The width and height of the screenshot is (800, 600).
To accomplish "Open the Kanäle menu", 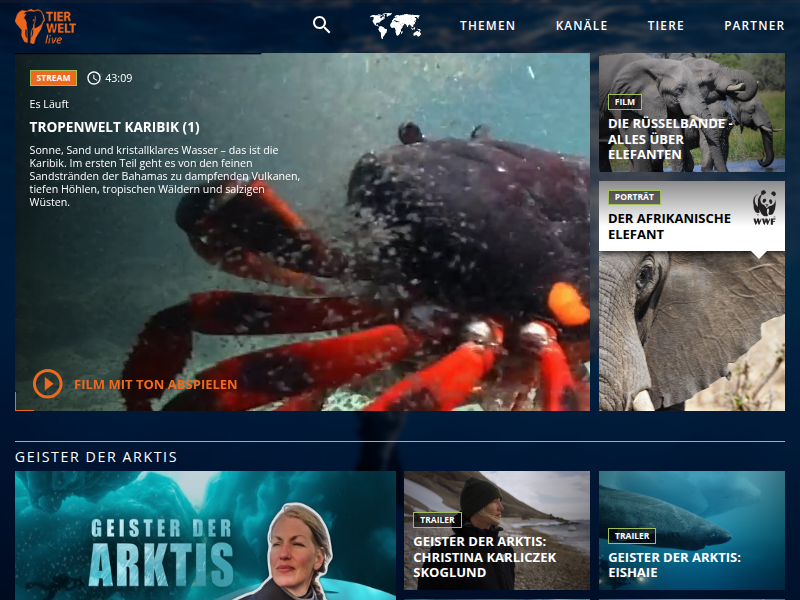I will coord(581,26).
